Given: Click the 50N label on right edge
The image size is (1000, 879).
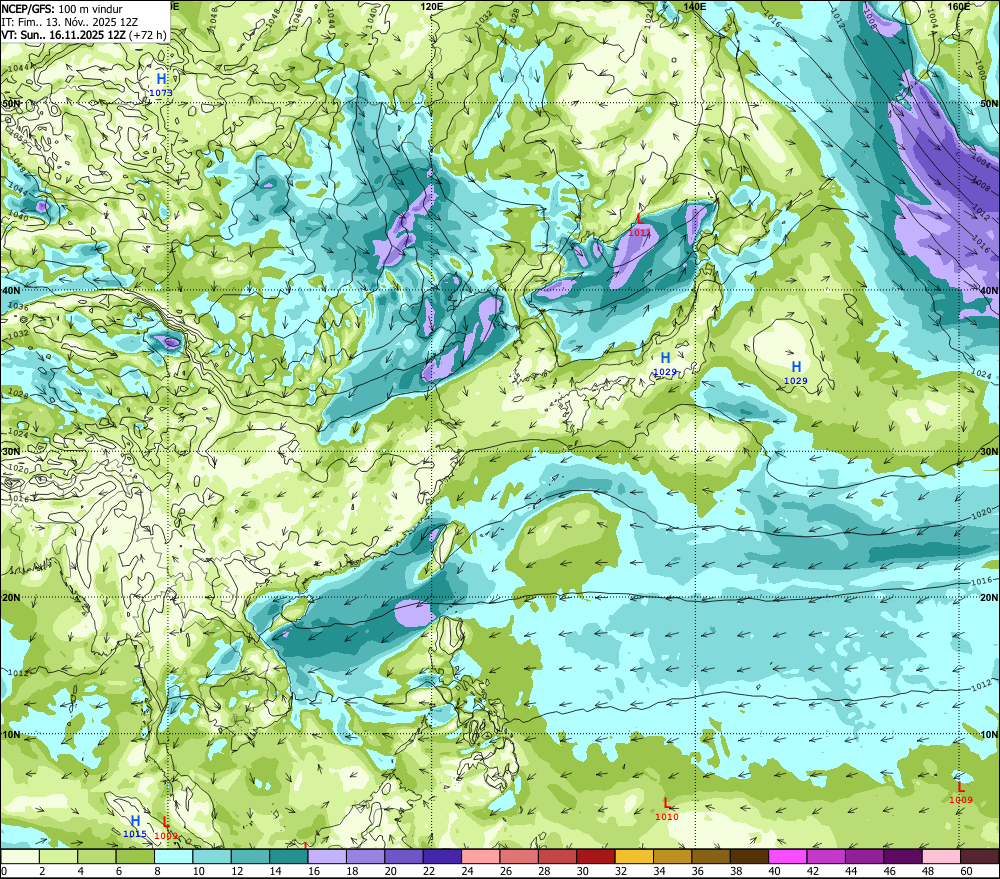Looking at the screenshot, I should (x=989, y=103).
